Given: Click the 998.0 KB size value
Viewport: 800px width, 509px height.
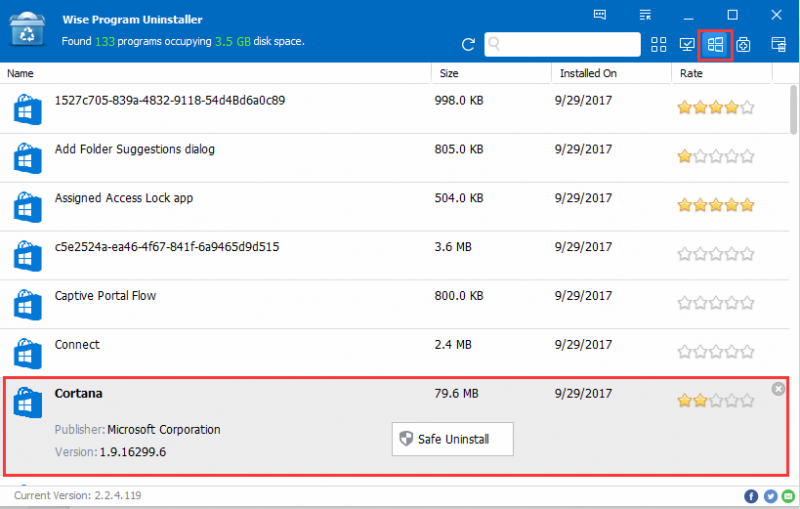Looking at the screenshot, I should click(x=459, y=100).
